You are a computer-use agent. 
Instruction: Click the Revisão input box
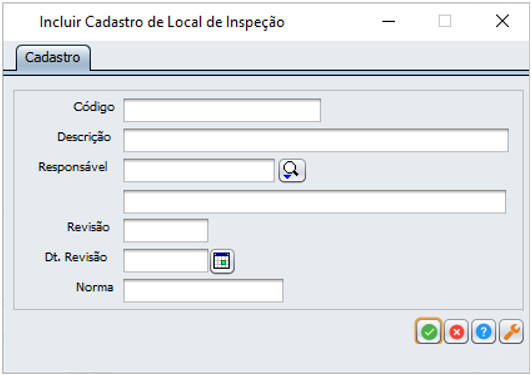pyautogui.click(x=166, y=231)
